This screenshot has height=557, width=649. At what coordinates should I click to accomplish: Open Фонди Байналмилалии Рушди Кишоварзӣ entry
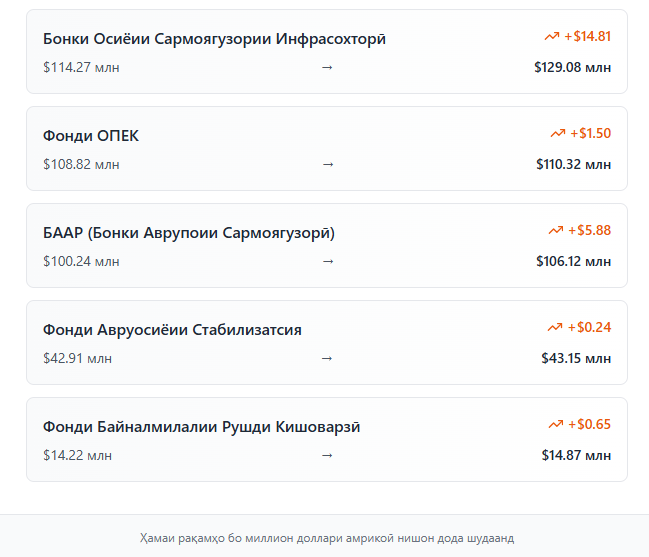[201, 427]
